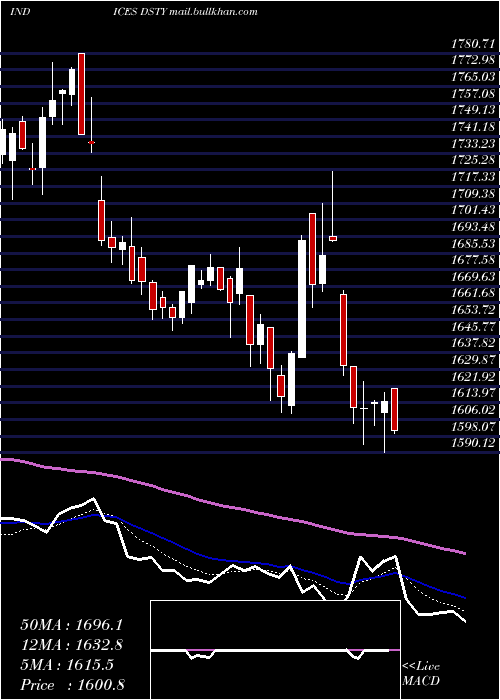The image size is (500, 700).
Task: Click the 1661.68 price label
Action: click(x=473, y=293)
